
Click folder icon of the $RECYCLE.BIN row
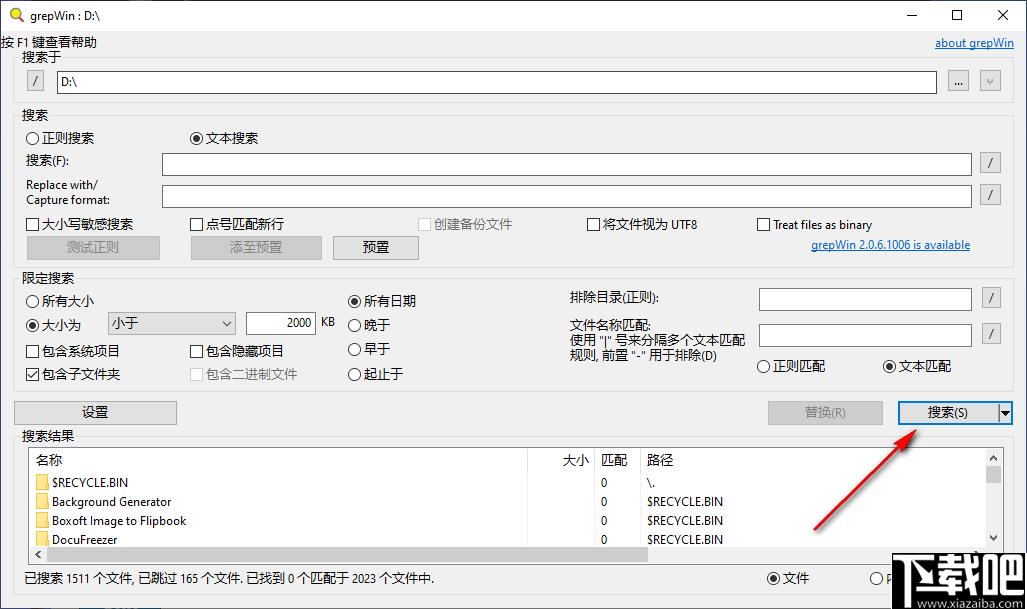coord(42,483)
